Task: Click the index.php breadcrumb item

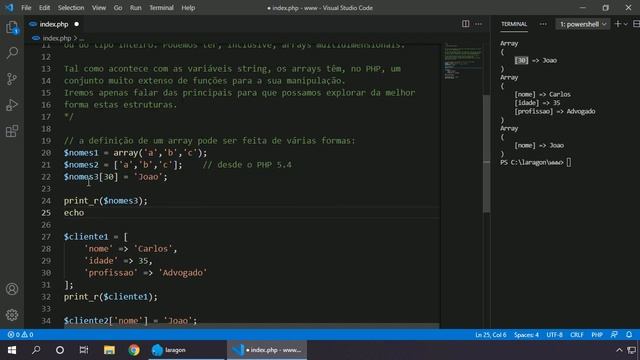Action: pyautogui.click(x=57, y=38)
